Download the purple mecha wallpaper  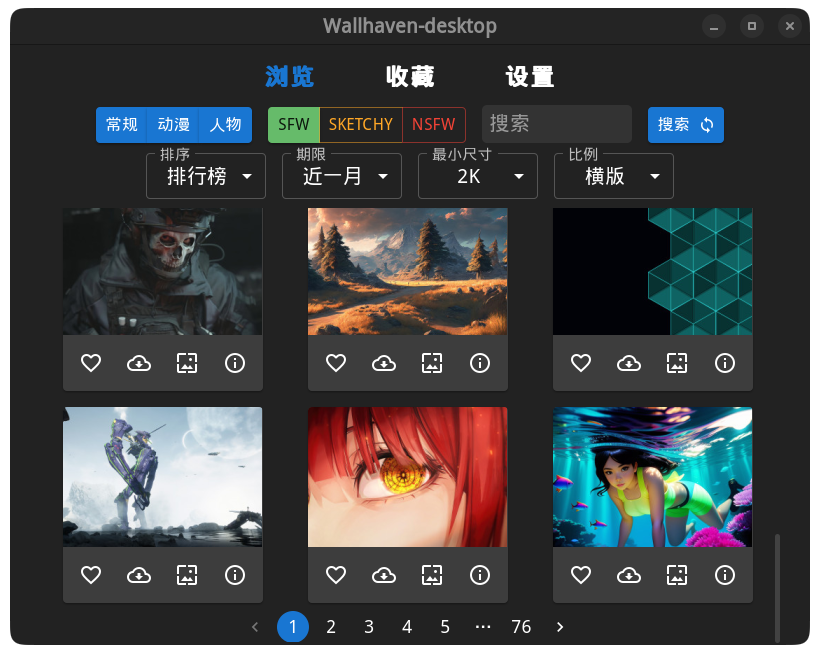pos(139,575)
